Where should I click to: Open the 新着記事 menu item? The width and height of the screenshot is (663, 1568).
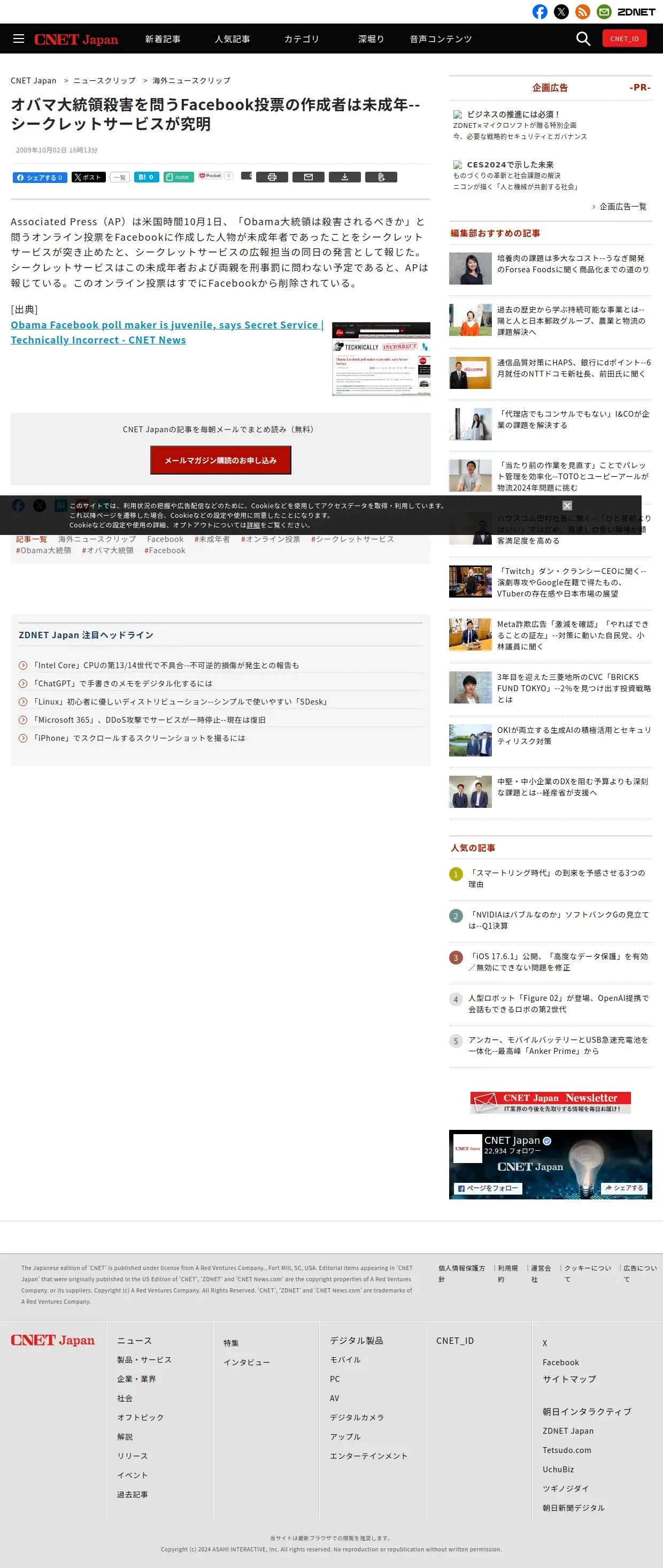click(163, 39)
